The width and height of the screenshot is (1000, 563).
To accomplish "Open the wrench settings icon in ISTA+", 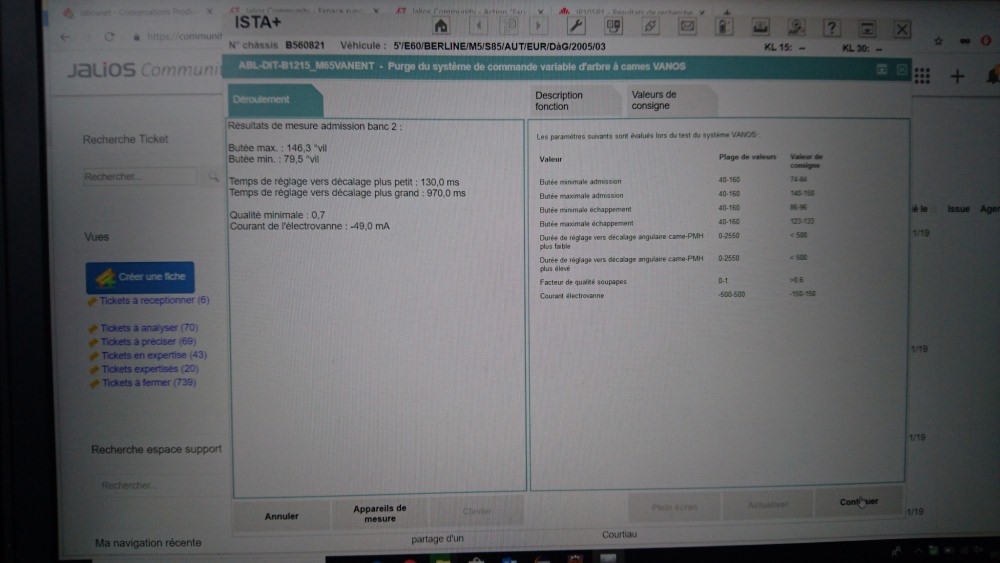I will coord(576,26).
